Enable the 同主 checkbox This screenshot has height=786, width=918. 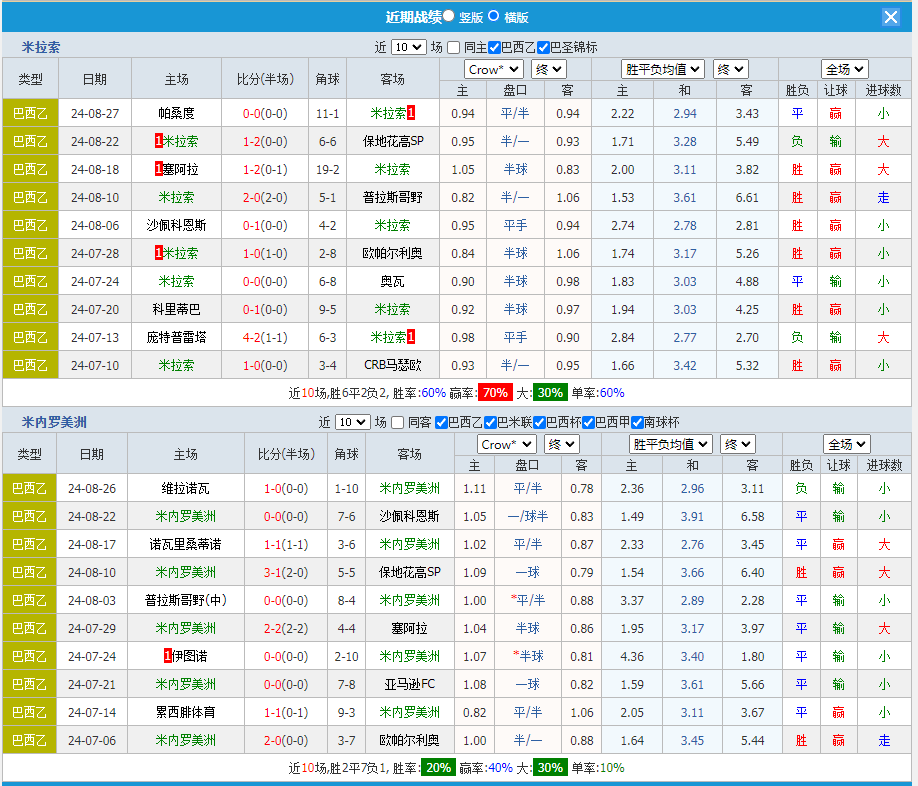click(x=452, y=46)
